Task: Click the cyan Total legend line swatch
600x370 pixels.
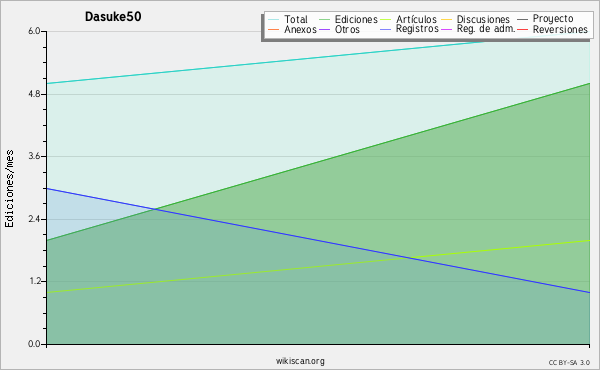Action: [x=274, y=20]
